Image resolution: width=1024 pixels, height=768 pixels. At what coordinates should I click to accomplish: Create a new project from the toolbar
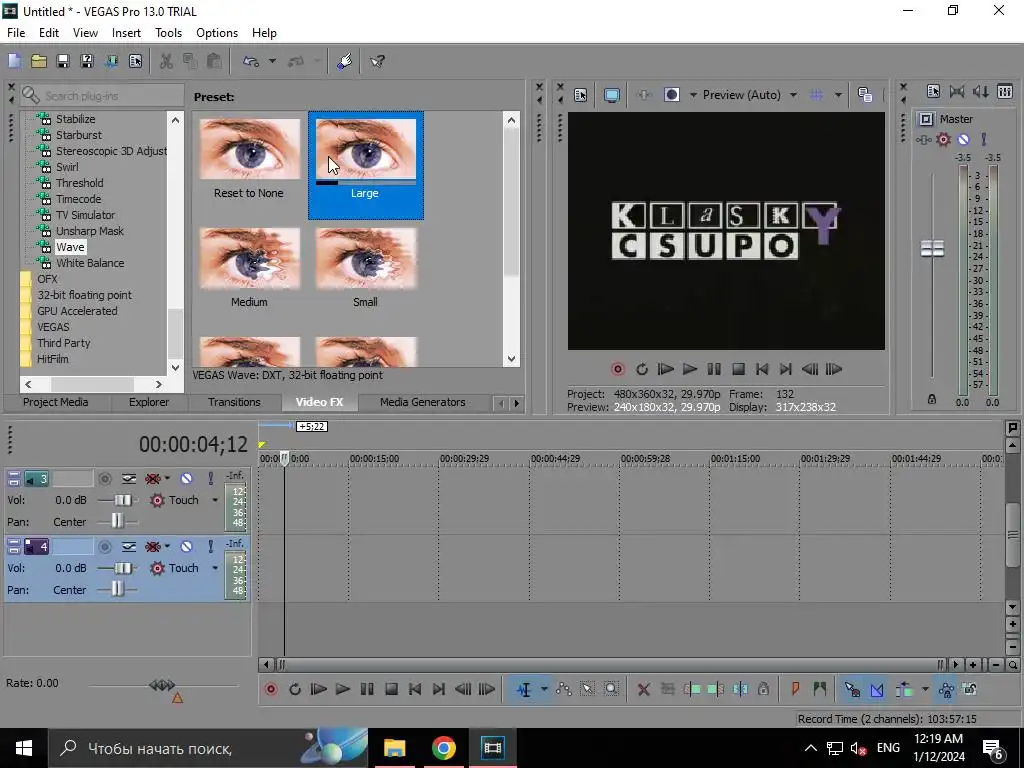coord(14,61)
